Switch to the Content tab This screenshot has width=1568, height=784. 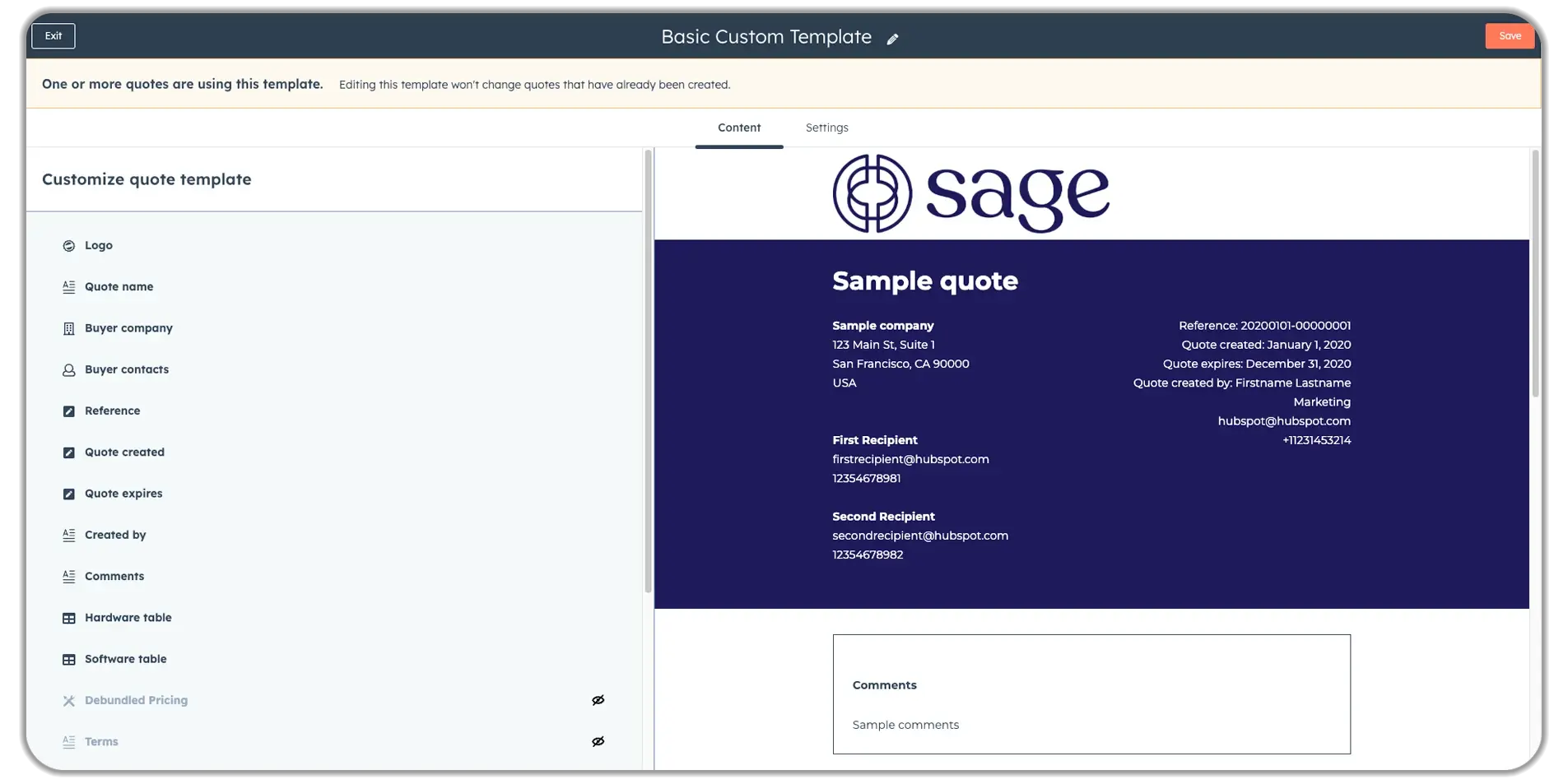pyautogui.click(x=739, y=128)
